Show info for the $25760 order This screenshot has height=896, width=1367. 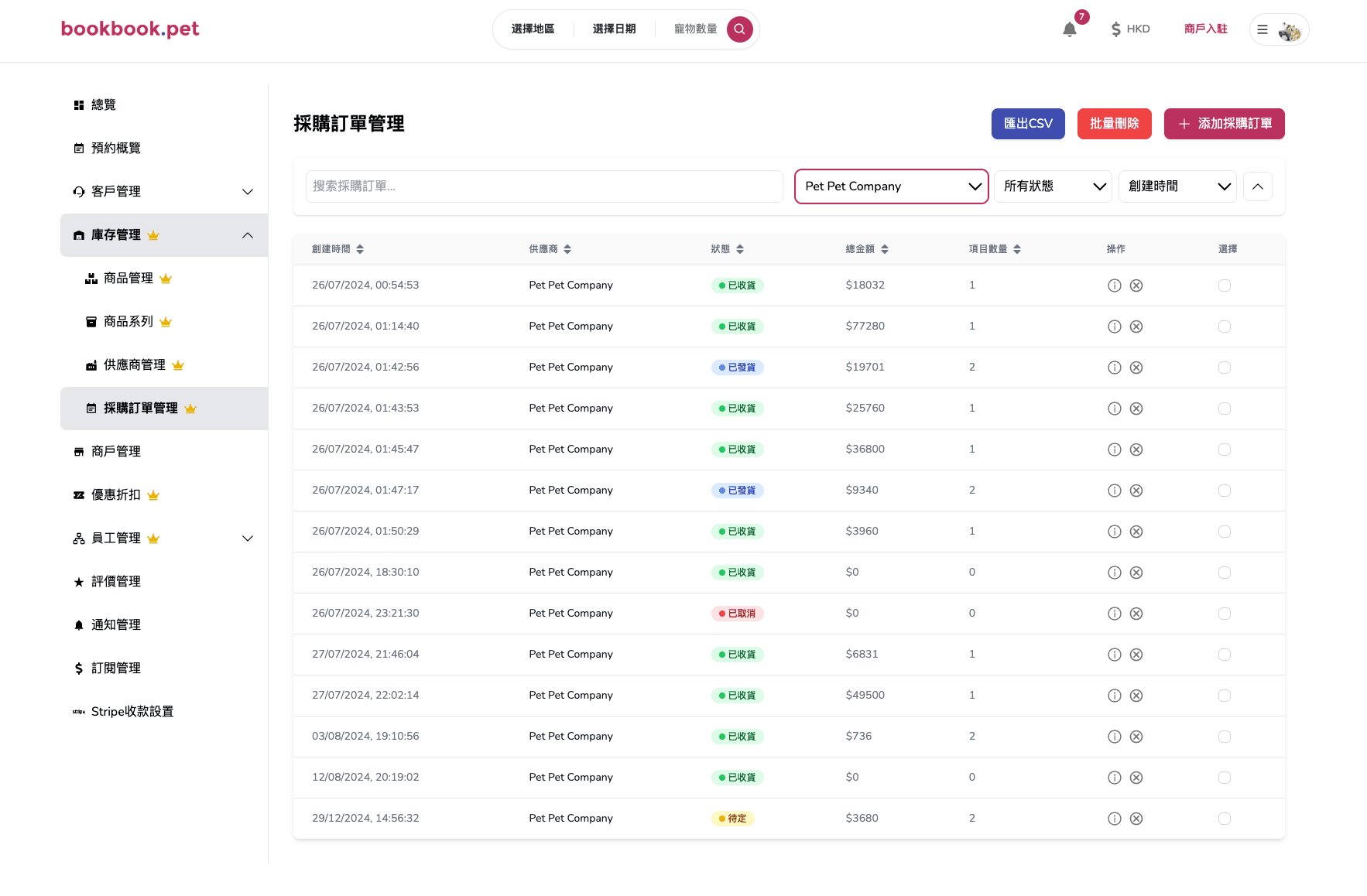point(1115,409)
